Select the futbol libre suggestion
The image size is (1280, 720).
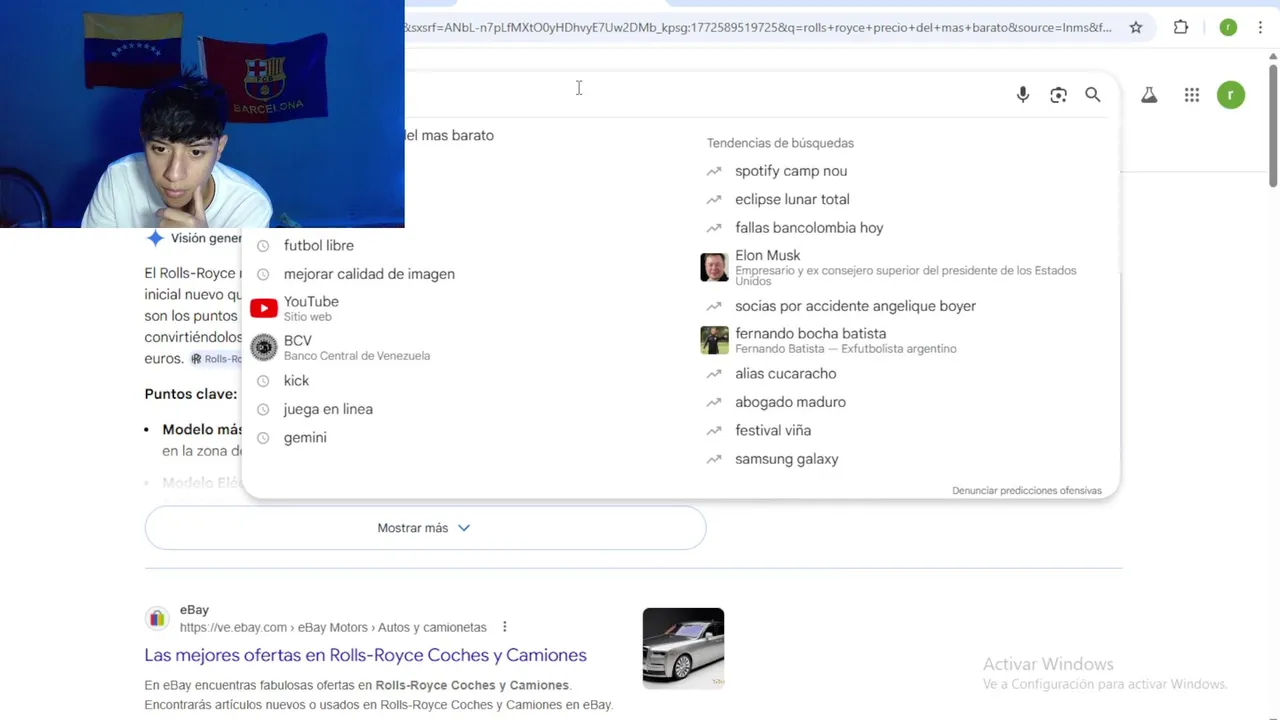tap(319, 245)
